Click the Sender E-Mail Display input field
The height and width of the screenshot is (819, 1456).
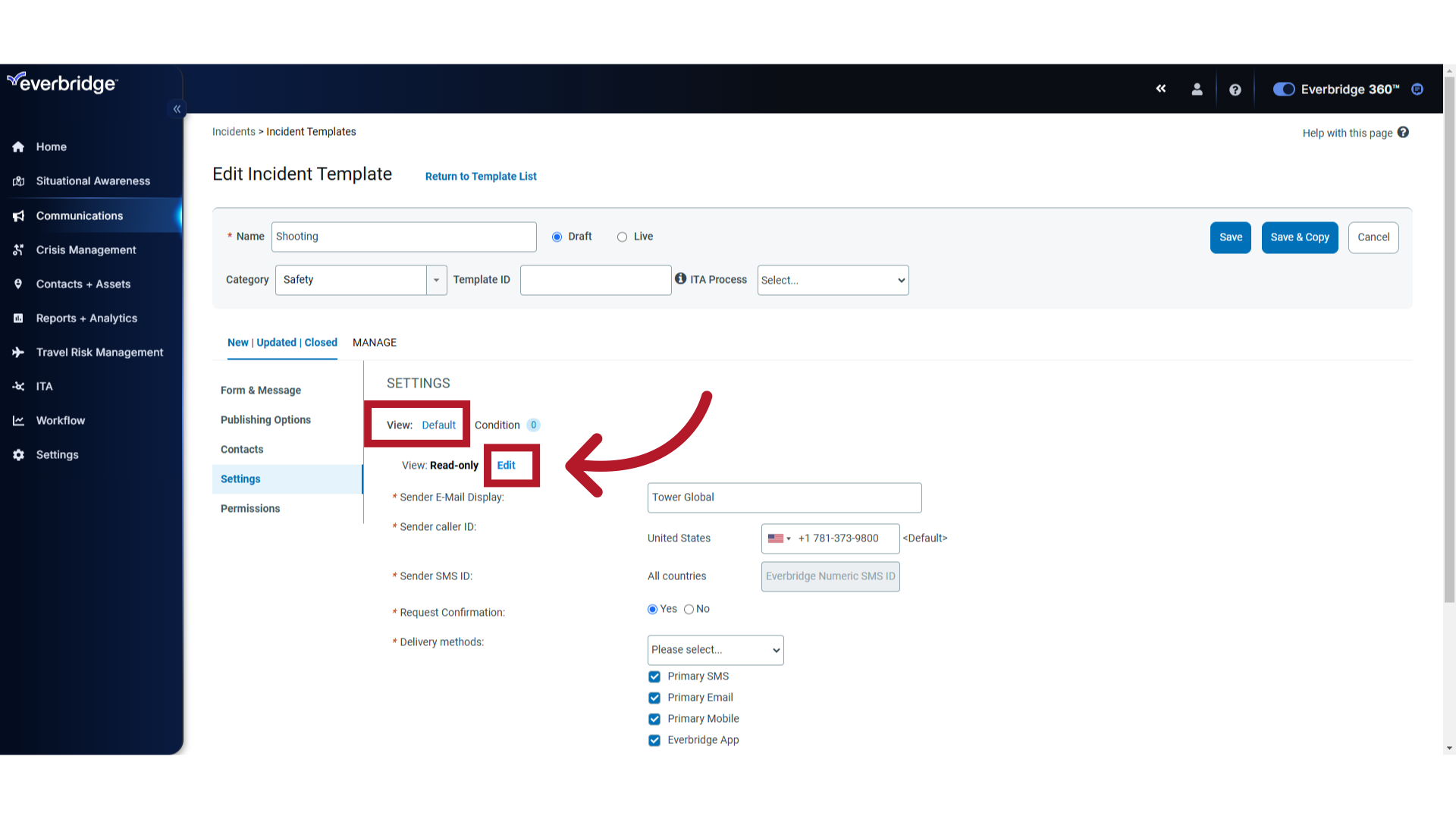[x=784, y=497]
